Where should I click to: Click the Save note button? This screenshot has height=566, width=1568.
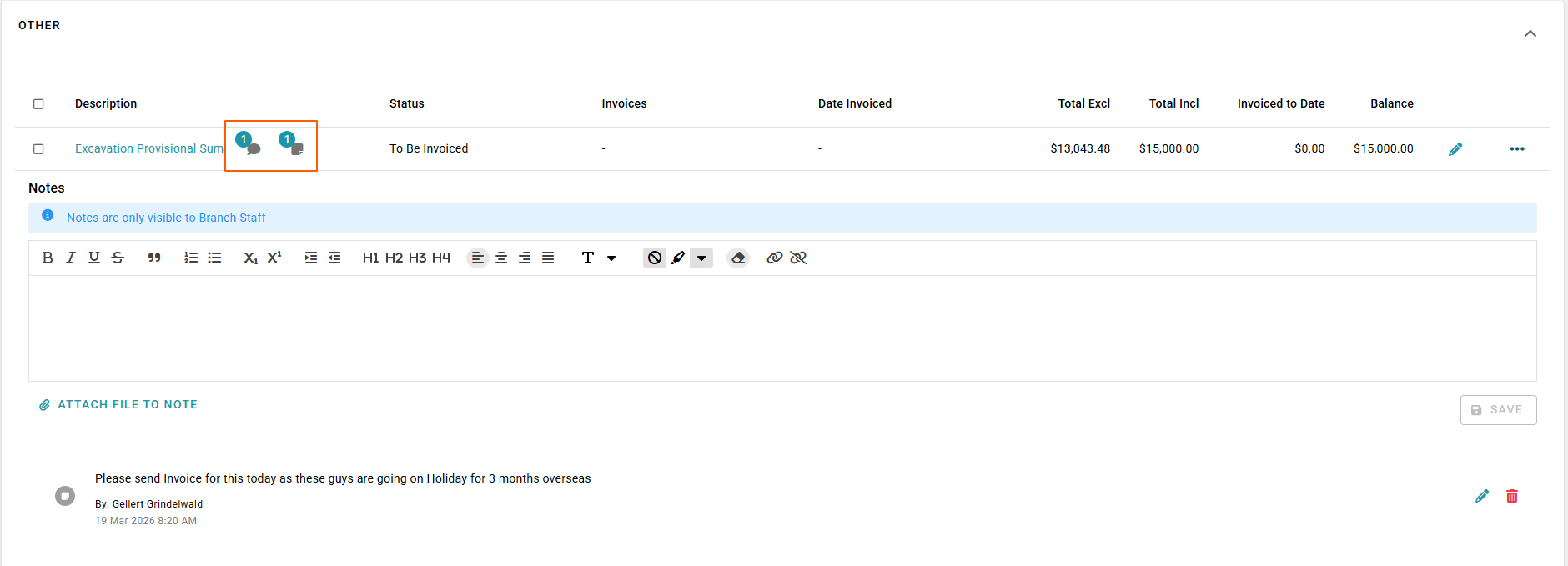tap(1498, 410)
